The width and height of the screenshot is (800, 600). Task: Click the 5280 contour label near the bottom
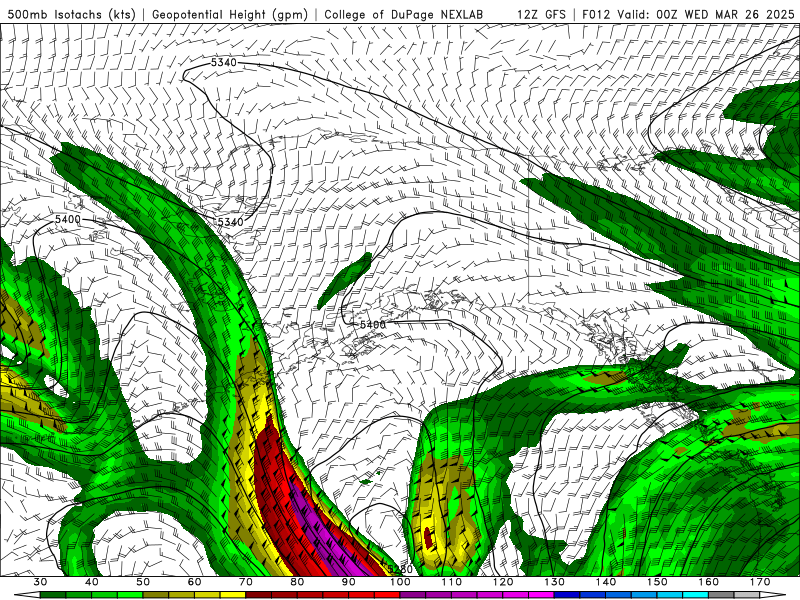[x=400, y=569]
